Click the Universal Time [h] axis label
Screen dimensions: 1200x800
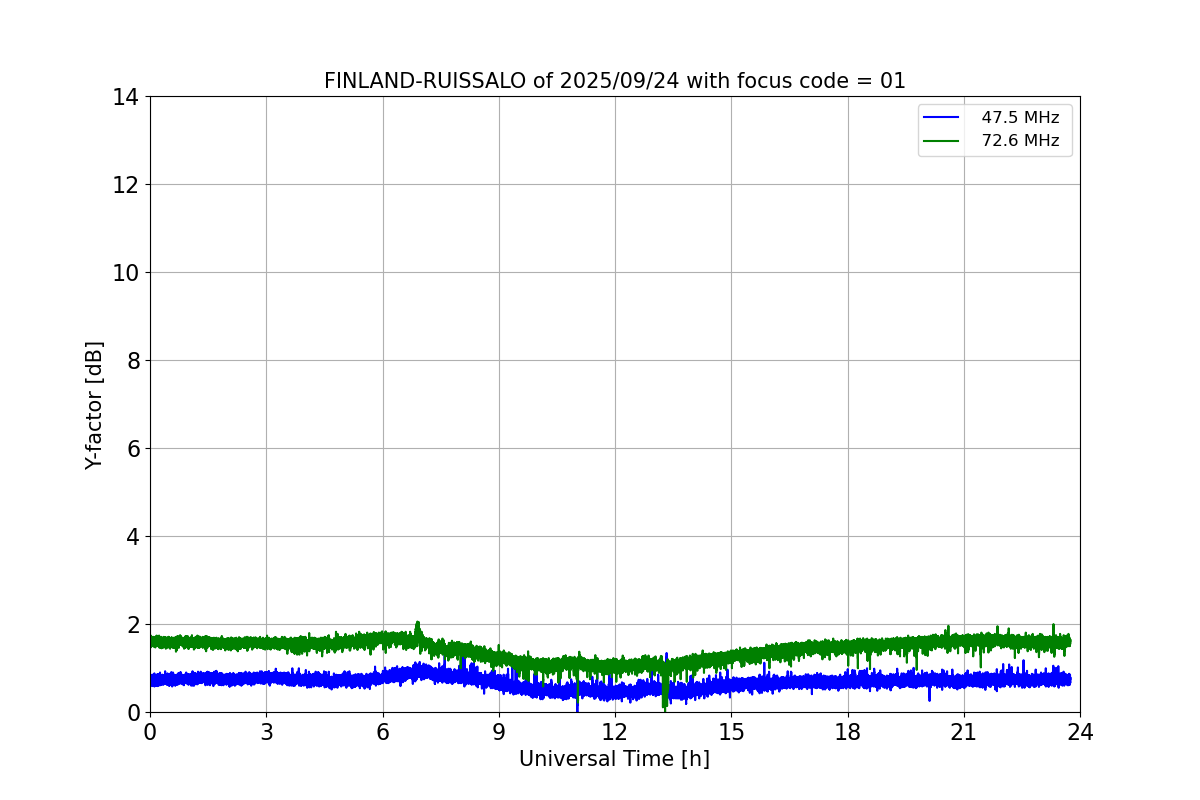[614, 759]
